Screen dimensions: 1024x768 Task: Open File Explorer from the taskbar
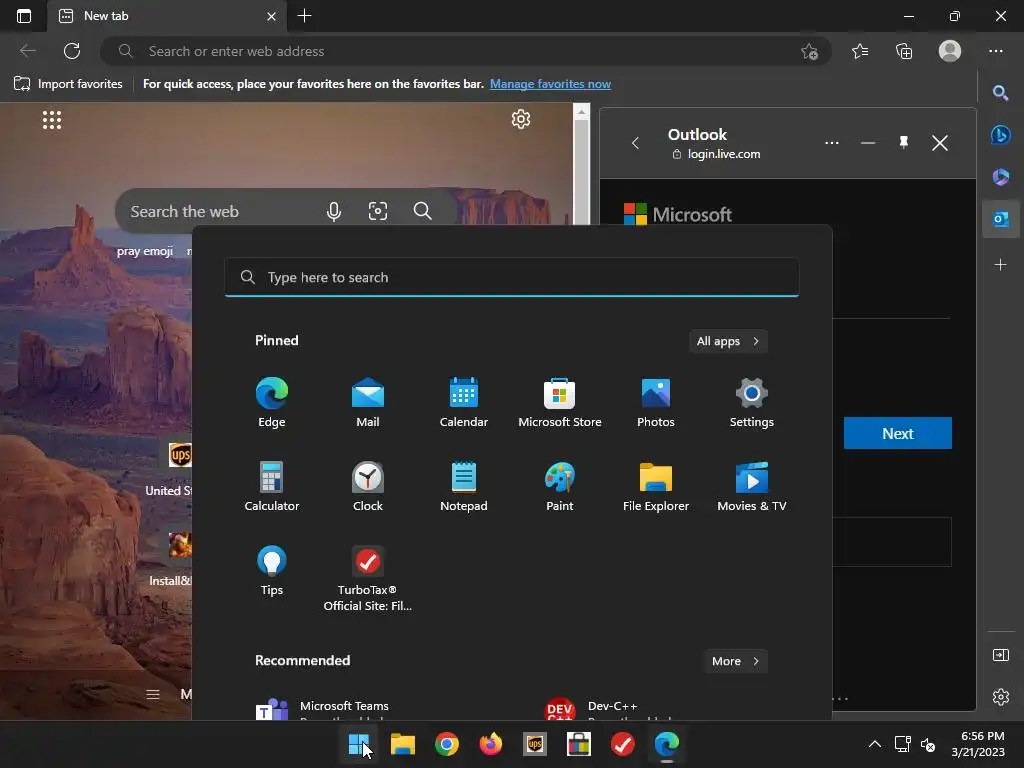pyautogui.click(x=403, y=744)
